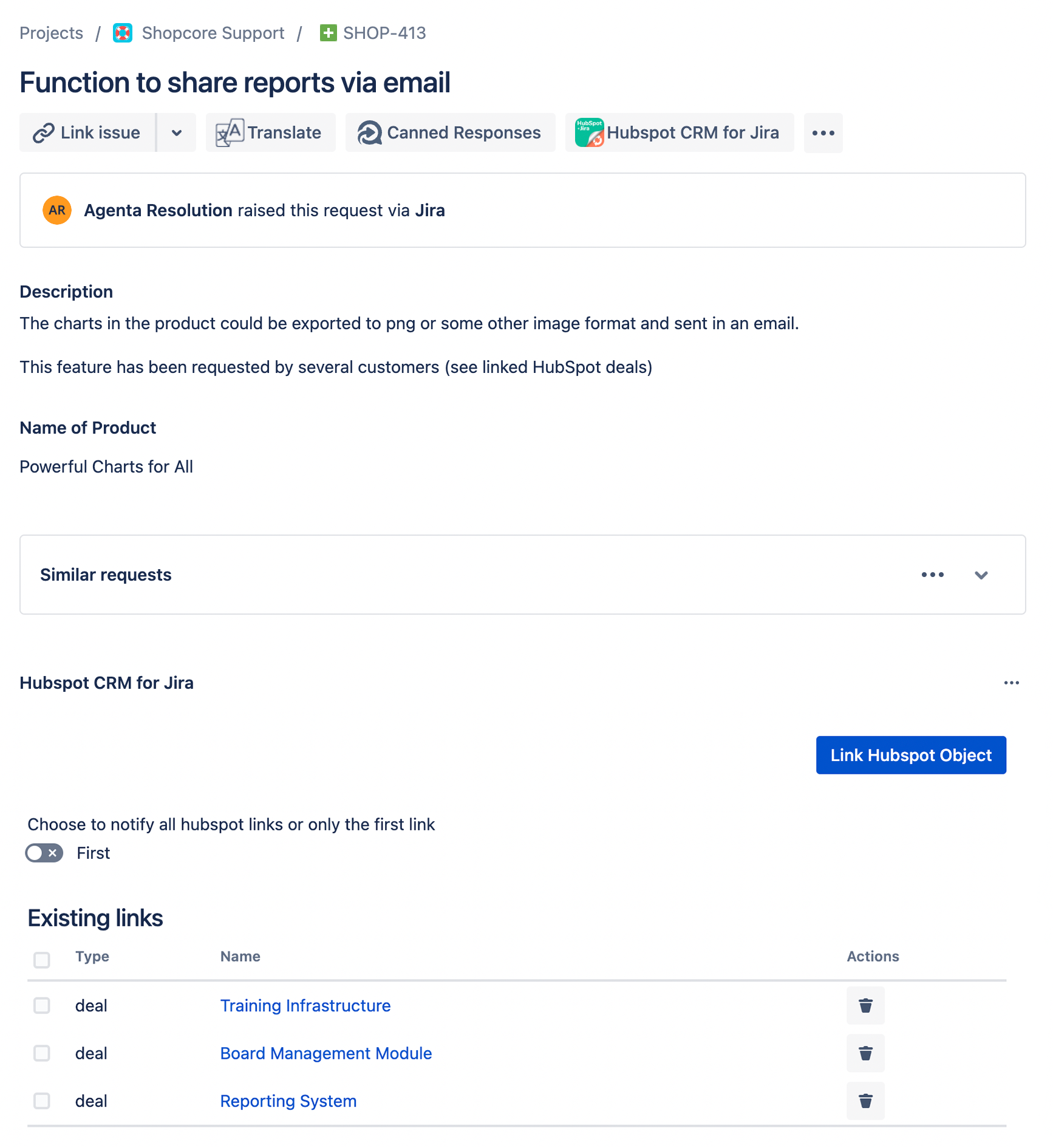Check the Training Infrastructure deal checkbox
The image size is (1053, 1148).
(42, 1005)
